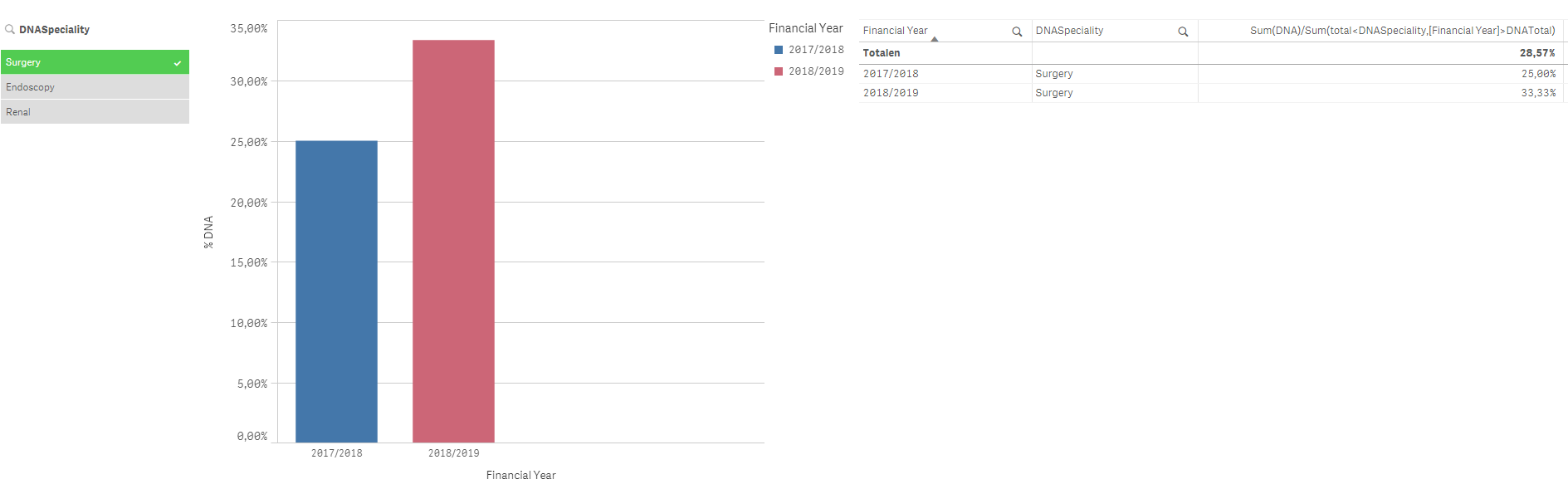Screen dimensions: 1568x489
Task: Select the blue 2017/2018 bar in chart
Action: 336,291
